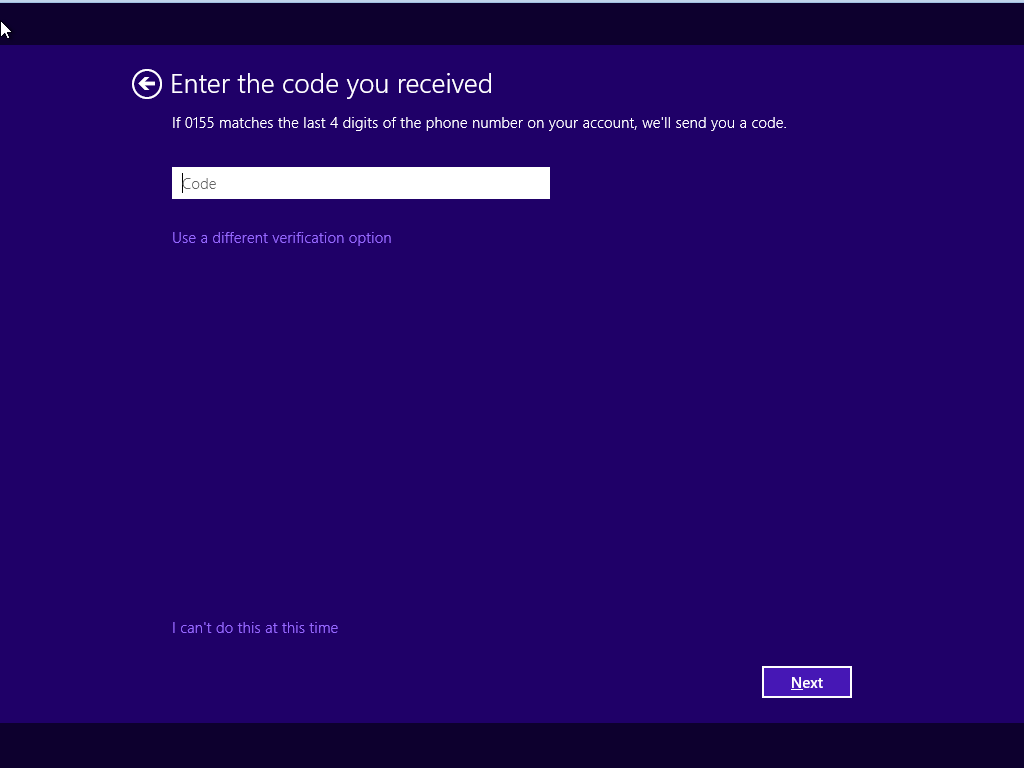Open 'Use a different verification option' link
The width and height of the screenshot is (1024, 768).
(x=281, y=238)
